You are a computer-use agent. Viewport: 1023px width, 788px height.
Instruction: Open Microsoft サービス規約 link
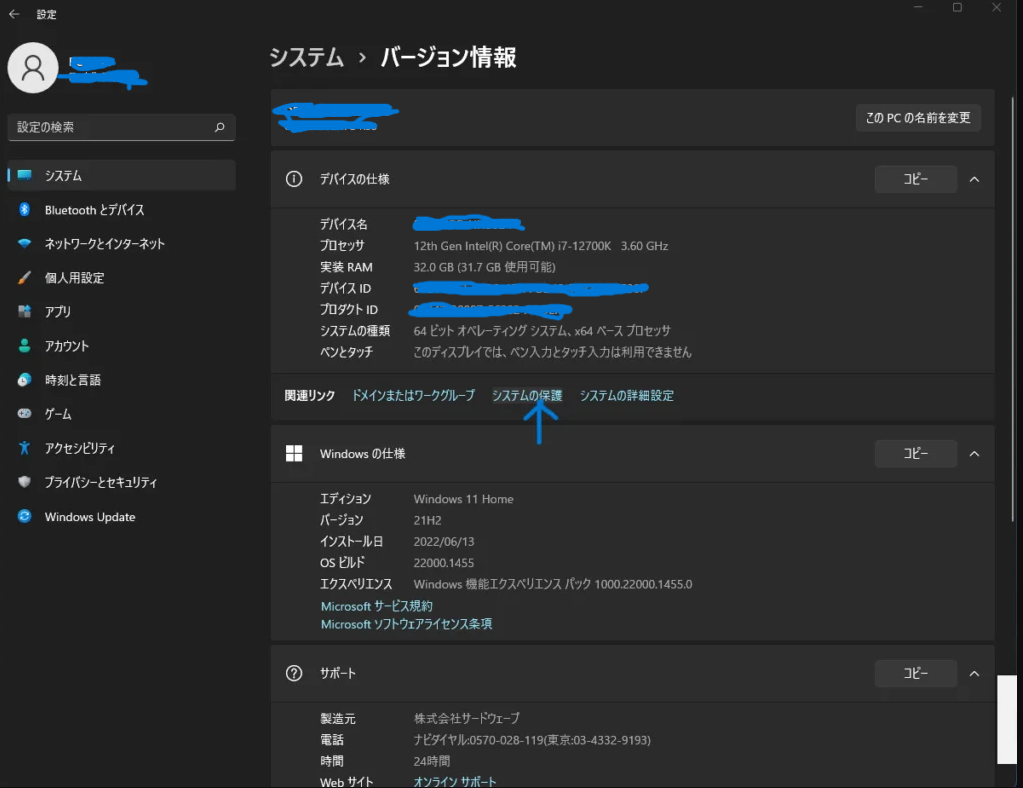[x=376, y=606]
